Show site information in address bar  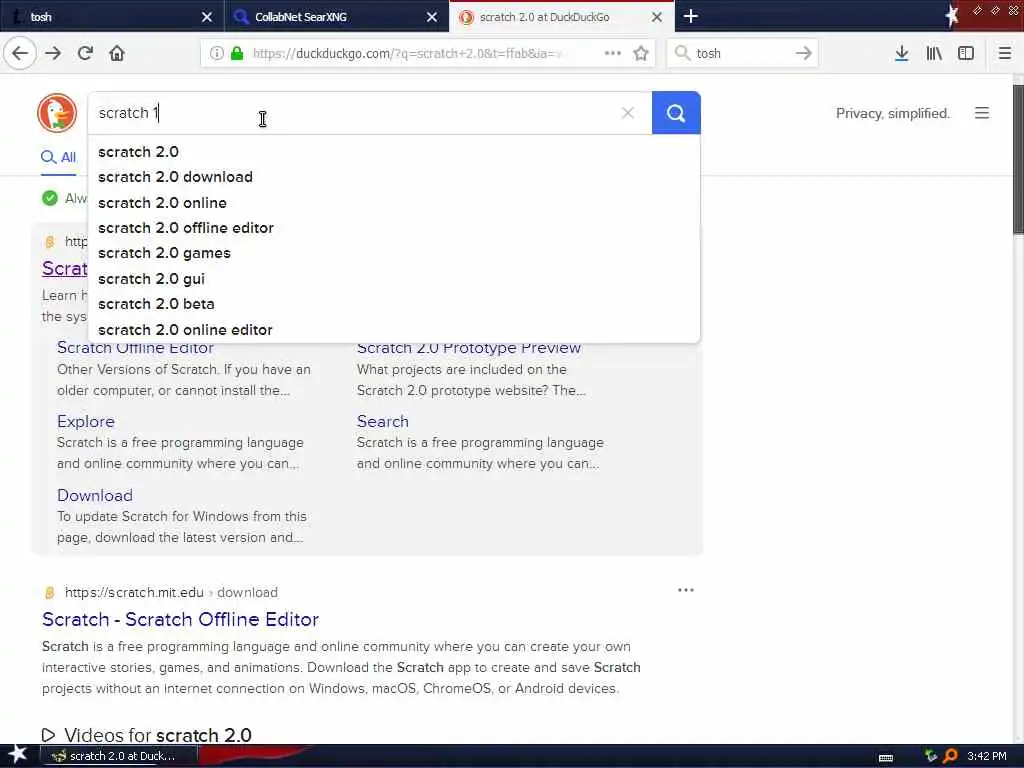[216, 53]
